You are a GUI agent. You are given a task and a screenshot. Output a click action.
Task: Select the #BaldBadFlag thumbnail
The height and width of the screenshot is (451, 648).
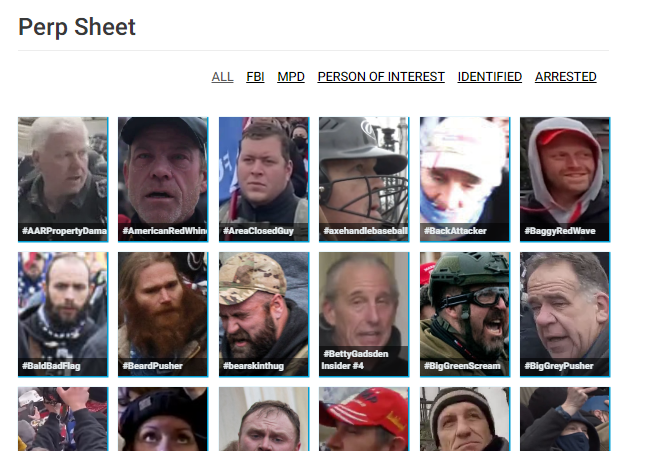pos(63,315)
